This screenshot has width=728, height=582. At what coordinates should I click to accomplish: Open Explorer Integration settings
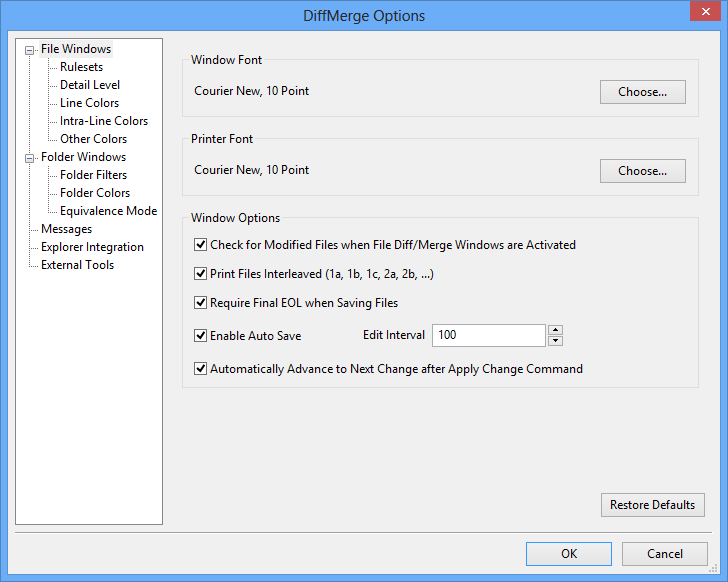tap(92, 247)
